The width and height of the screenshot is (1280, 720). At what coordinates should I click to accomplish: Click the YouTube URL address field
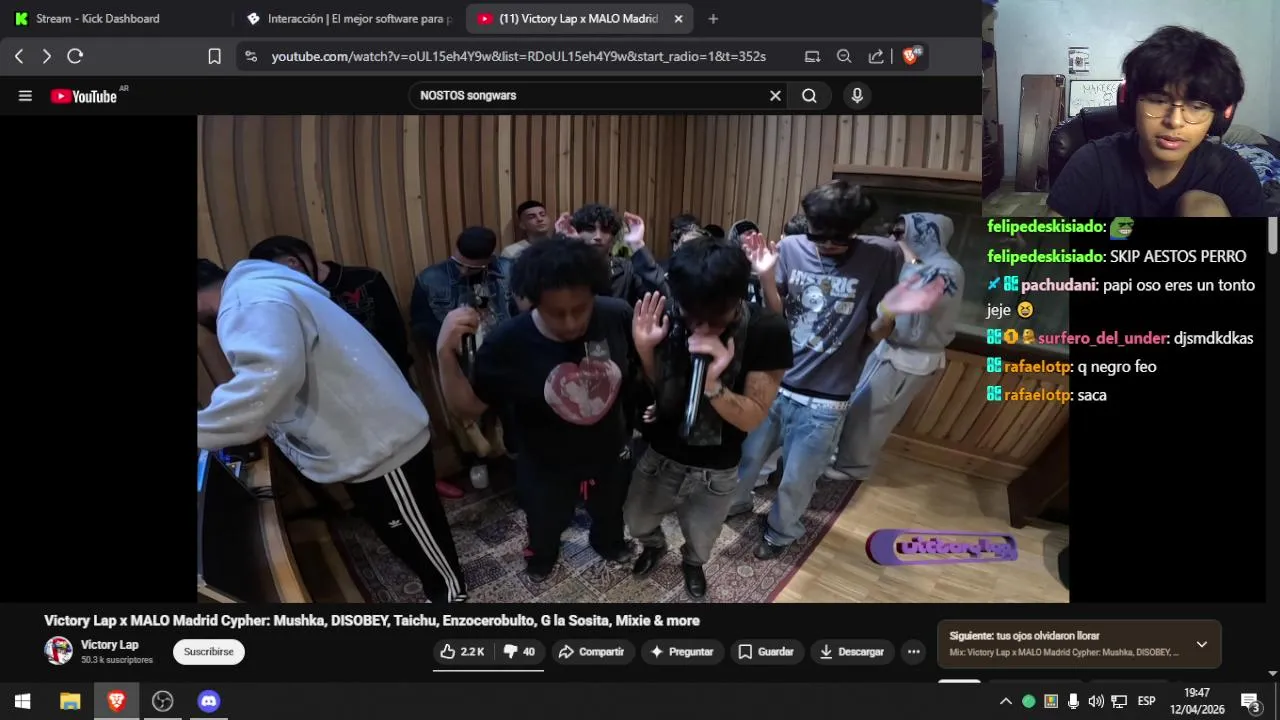pos(518,57)
